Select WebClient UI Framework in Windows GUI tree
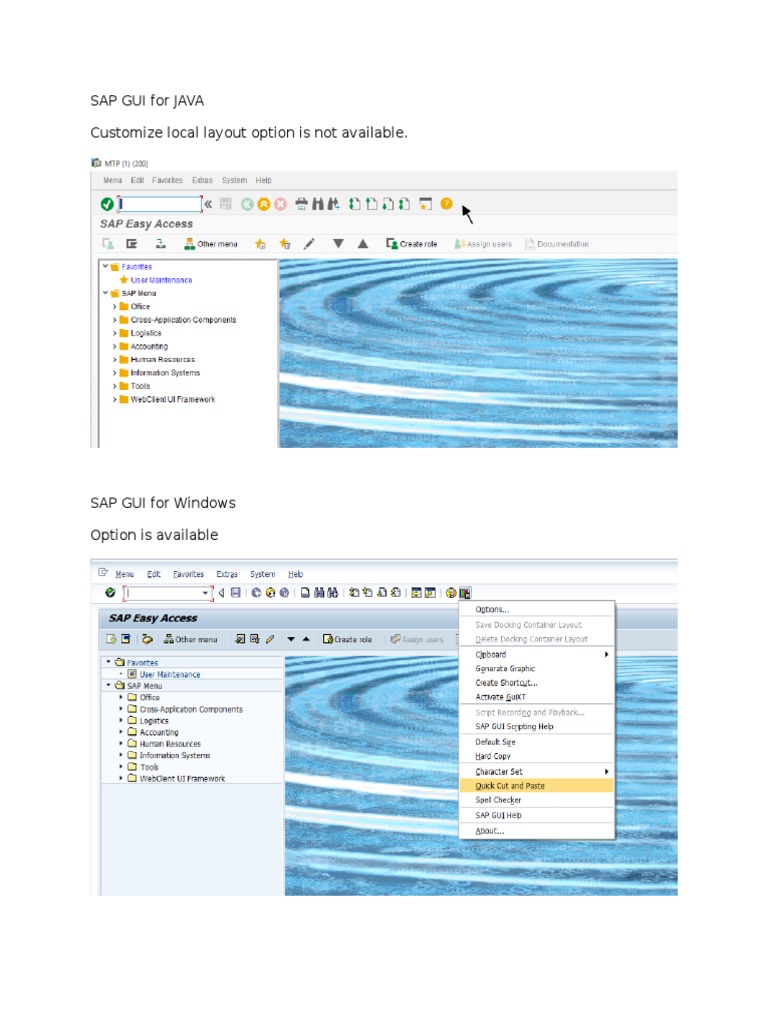 (182, 778)
